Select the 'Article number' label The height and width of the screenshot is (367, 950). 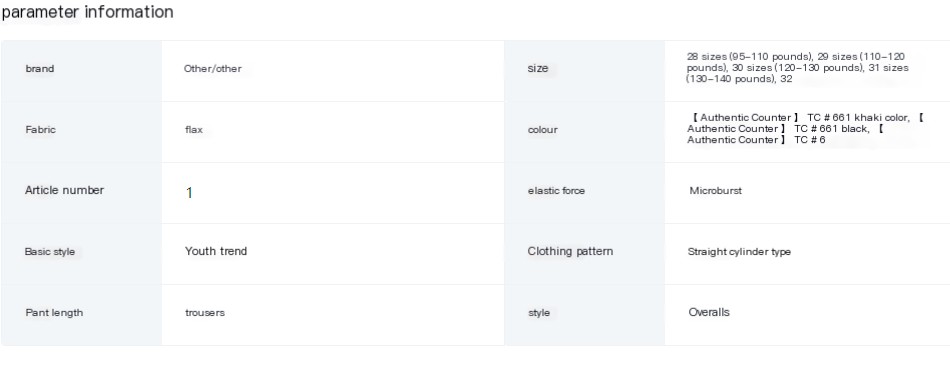point(64,190)
